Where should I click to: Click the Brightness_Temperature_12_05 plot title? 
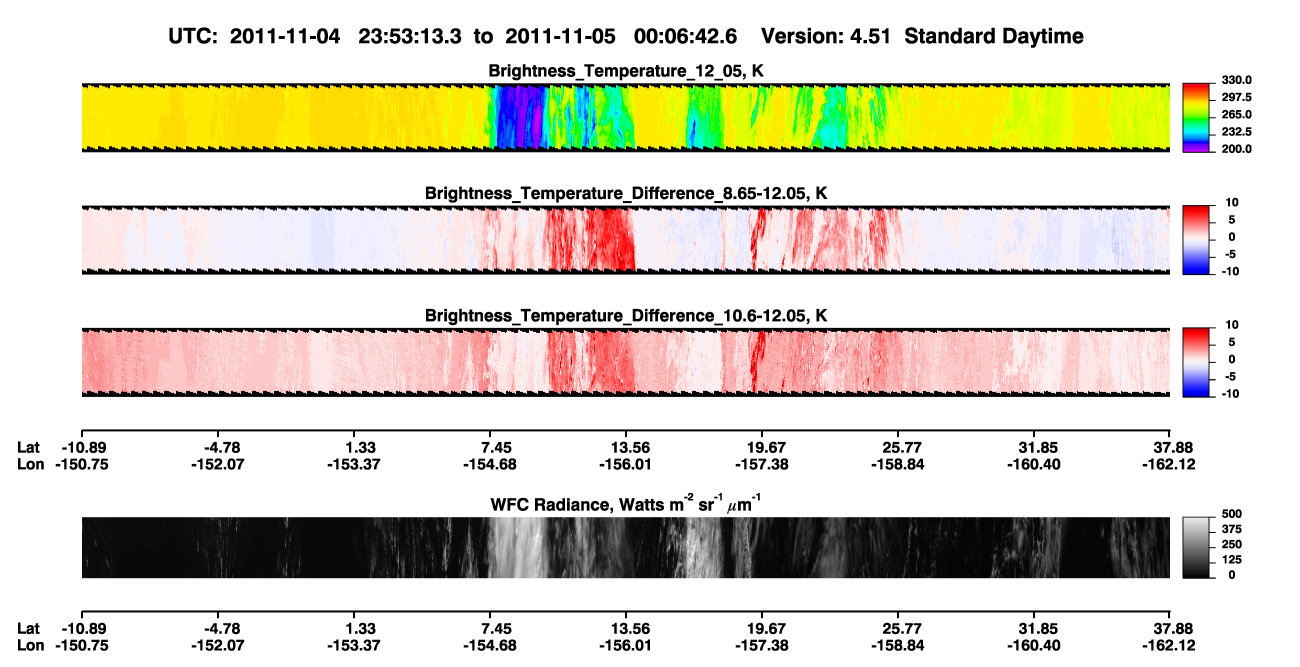[x=625, y=72]
